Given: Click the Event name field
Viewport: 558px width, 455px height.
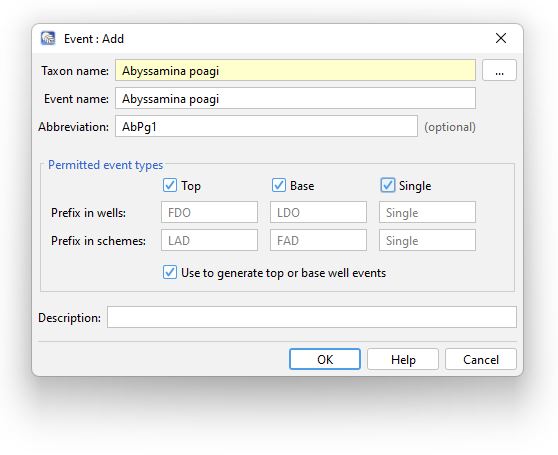Looking at the screenshot, I should 295,98.
